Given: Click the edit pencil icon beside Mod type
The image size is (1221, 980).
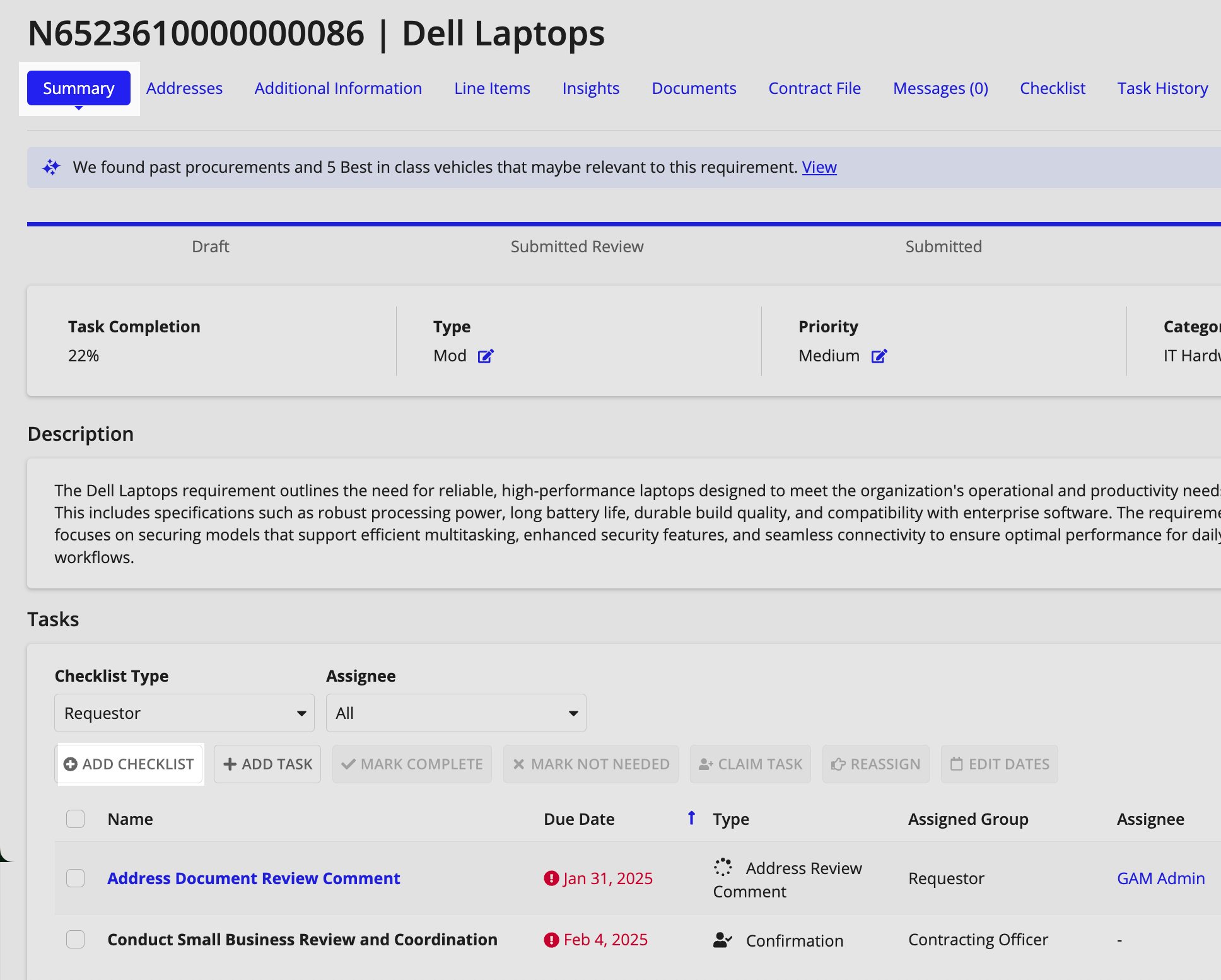Looking at the screenshot, I should click(x=486, y=356).
